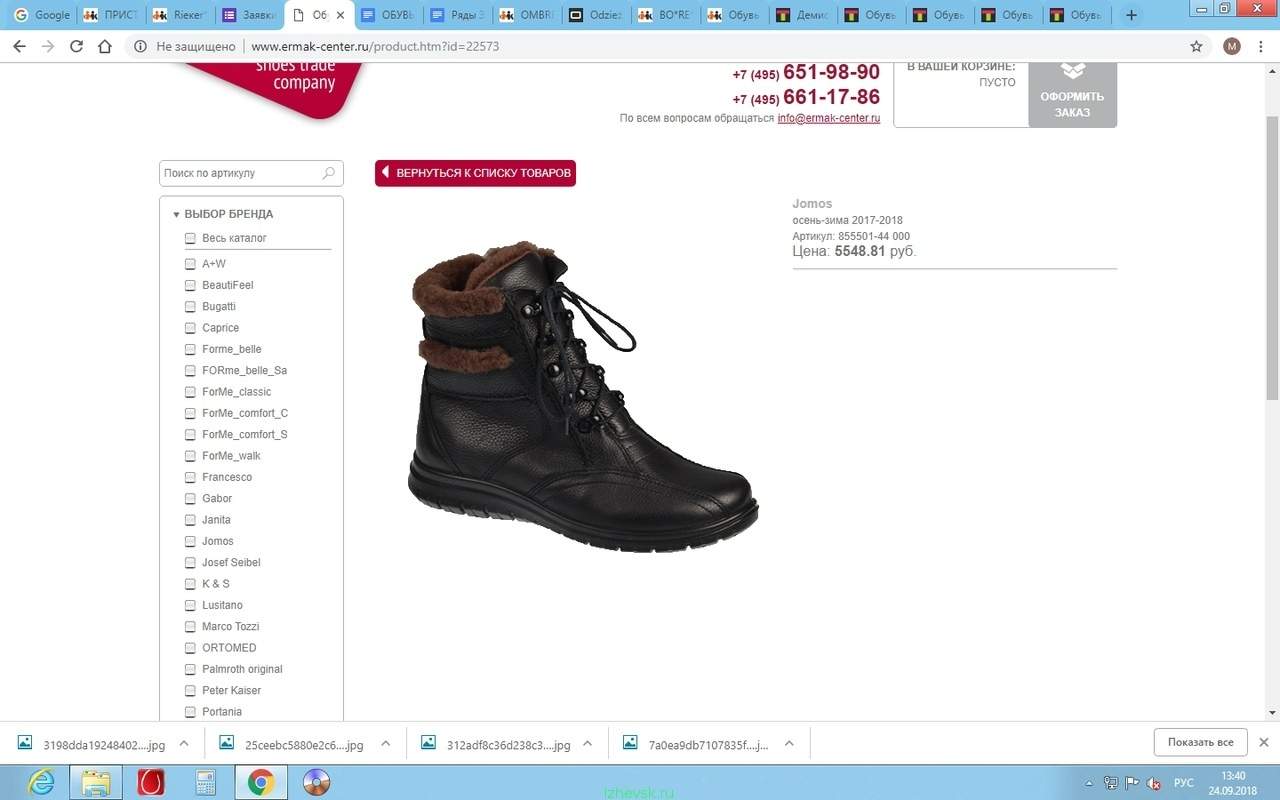
Task: Check the A+W brand checkbox
Action: (190, 264)
